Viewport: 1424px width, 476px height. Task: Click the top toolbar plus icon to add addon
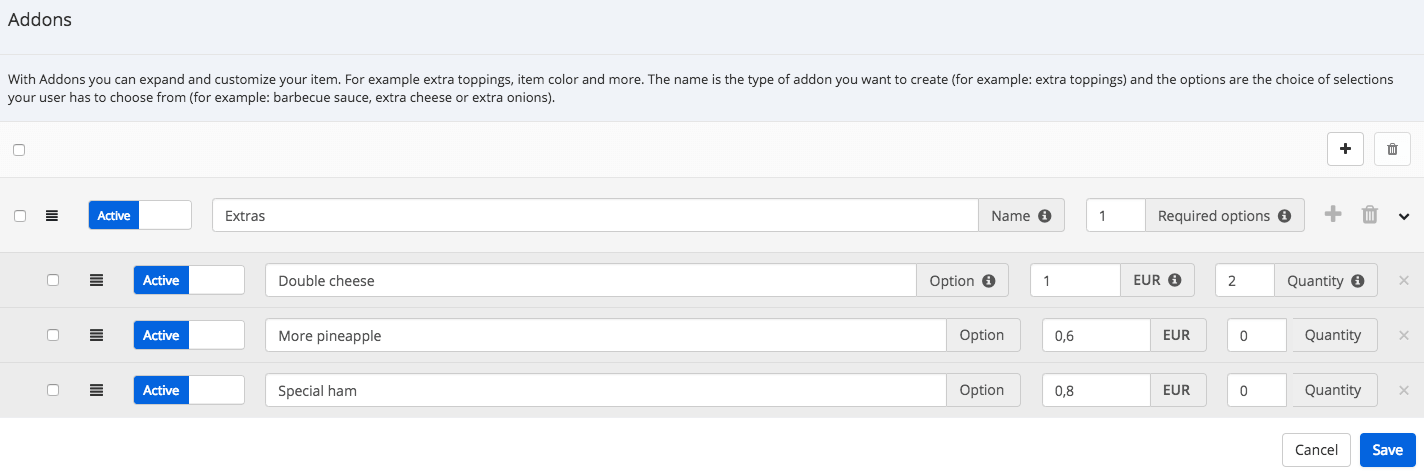tap(1345, 149)
